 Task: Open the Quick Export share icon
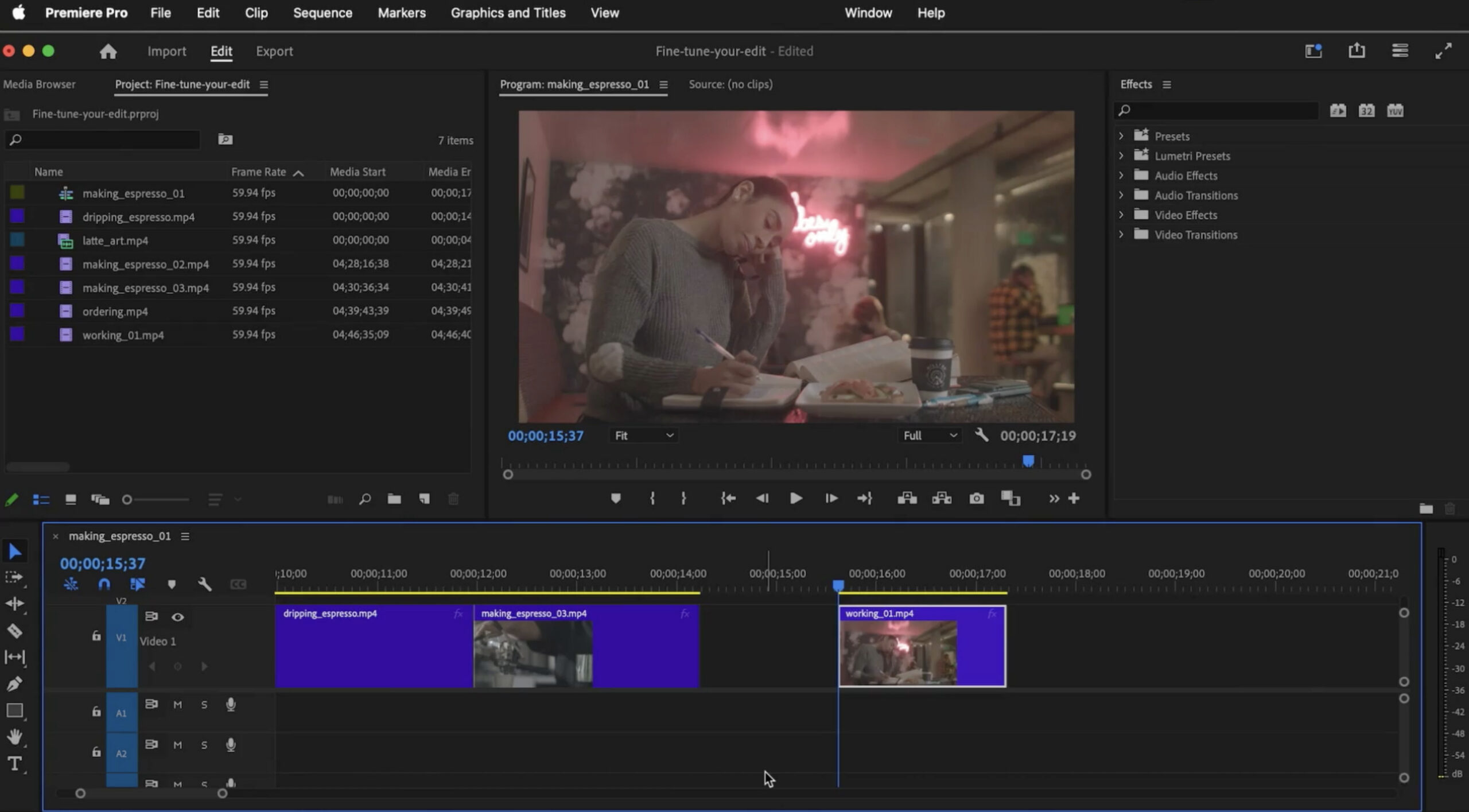tap(1357, 50)
